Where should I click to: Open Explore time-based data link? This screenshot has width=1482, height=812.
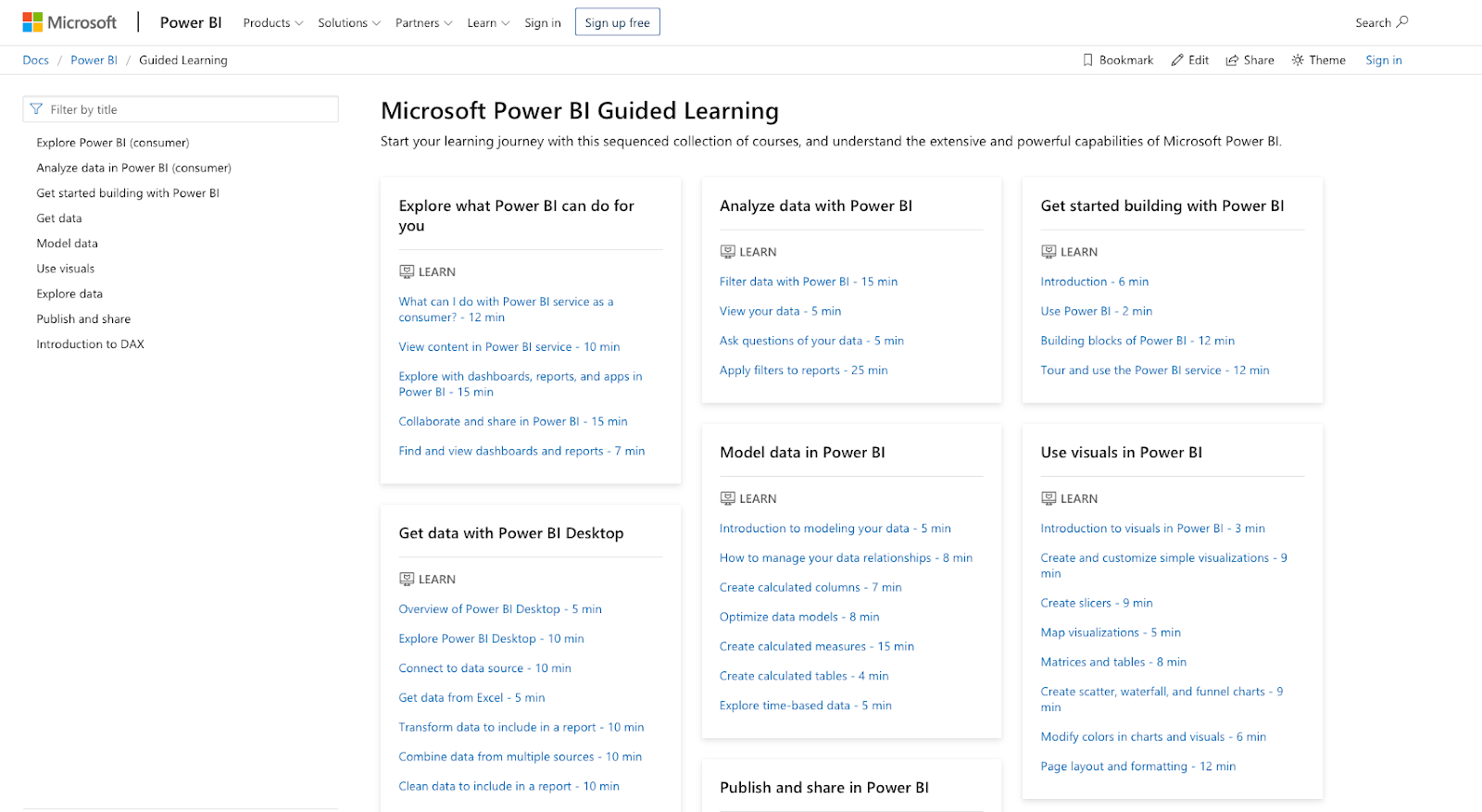coord(806,706)
